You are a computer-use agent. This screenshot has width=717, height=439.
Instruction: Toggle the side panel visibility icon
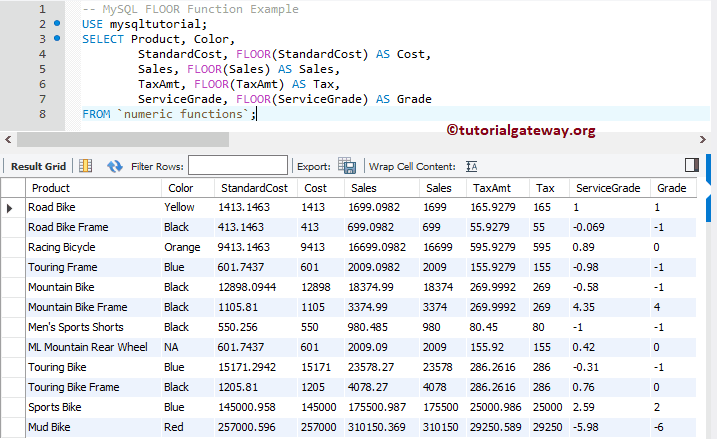click(692, 165)
